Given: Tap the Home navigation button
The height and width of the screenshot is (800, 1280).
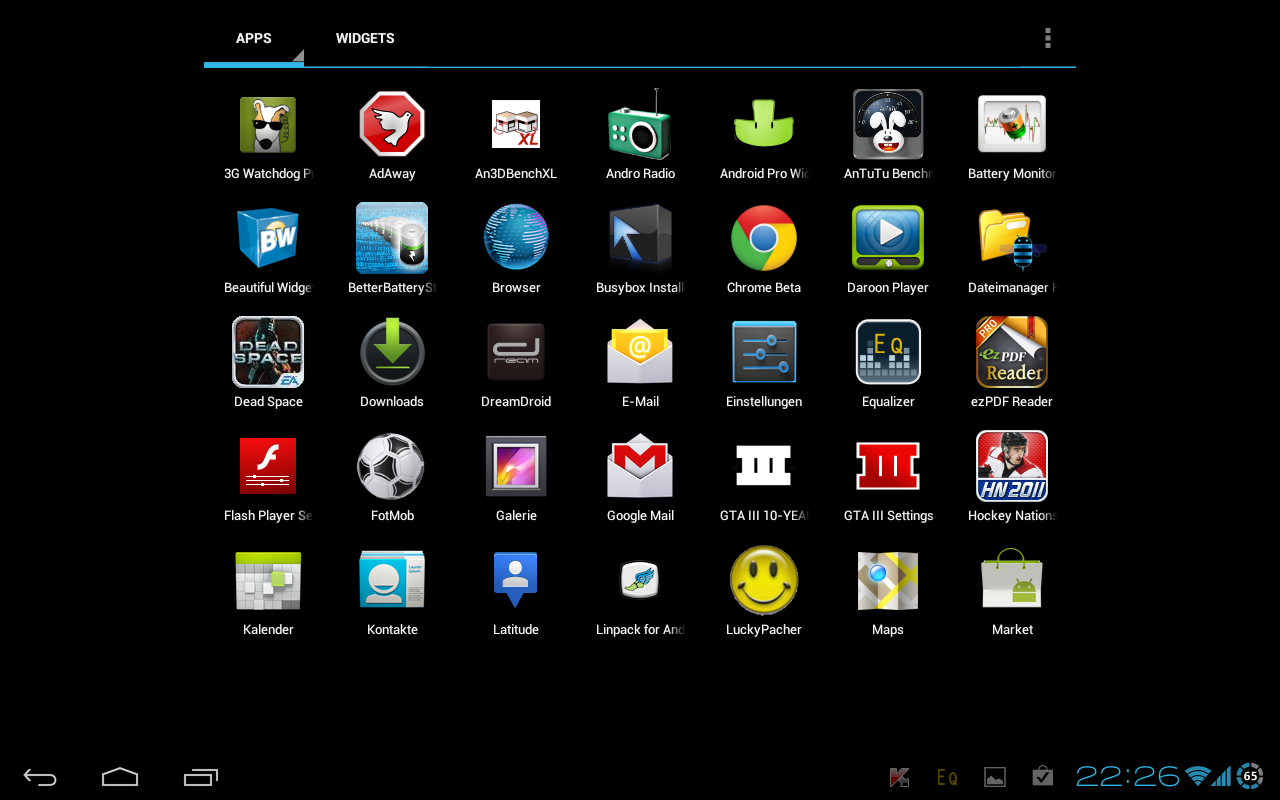Looking at the screenshot, I should click(x=120, y=777).
